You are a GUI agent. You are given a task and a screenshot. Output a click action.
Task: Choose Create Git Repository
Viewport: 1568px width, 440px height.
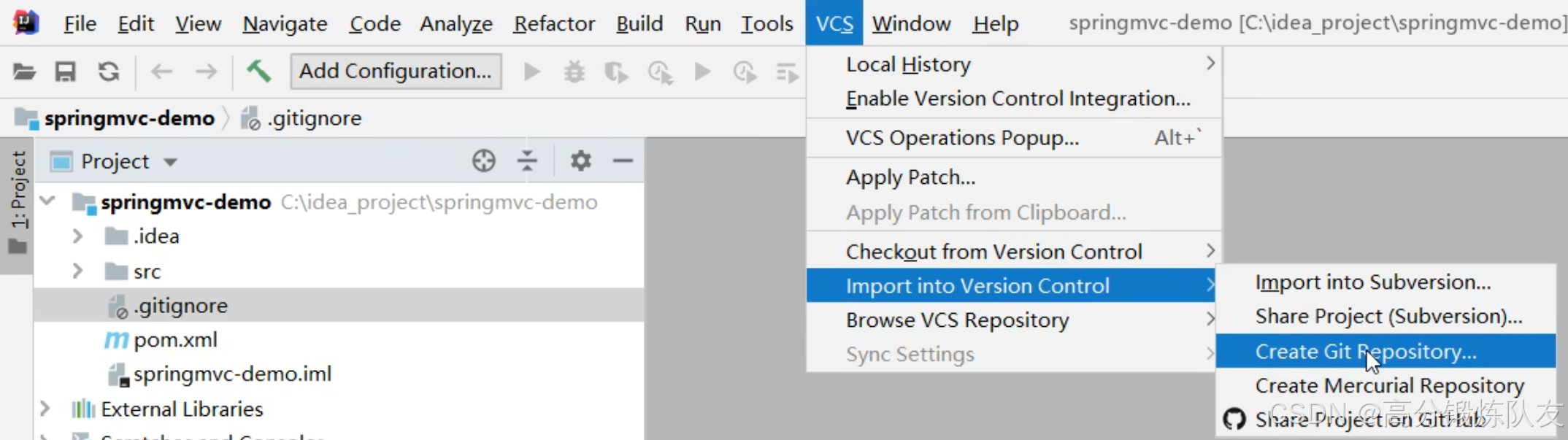pyautogui.click(x=1386, y=351)
